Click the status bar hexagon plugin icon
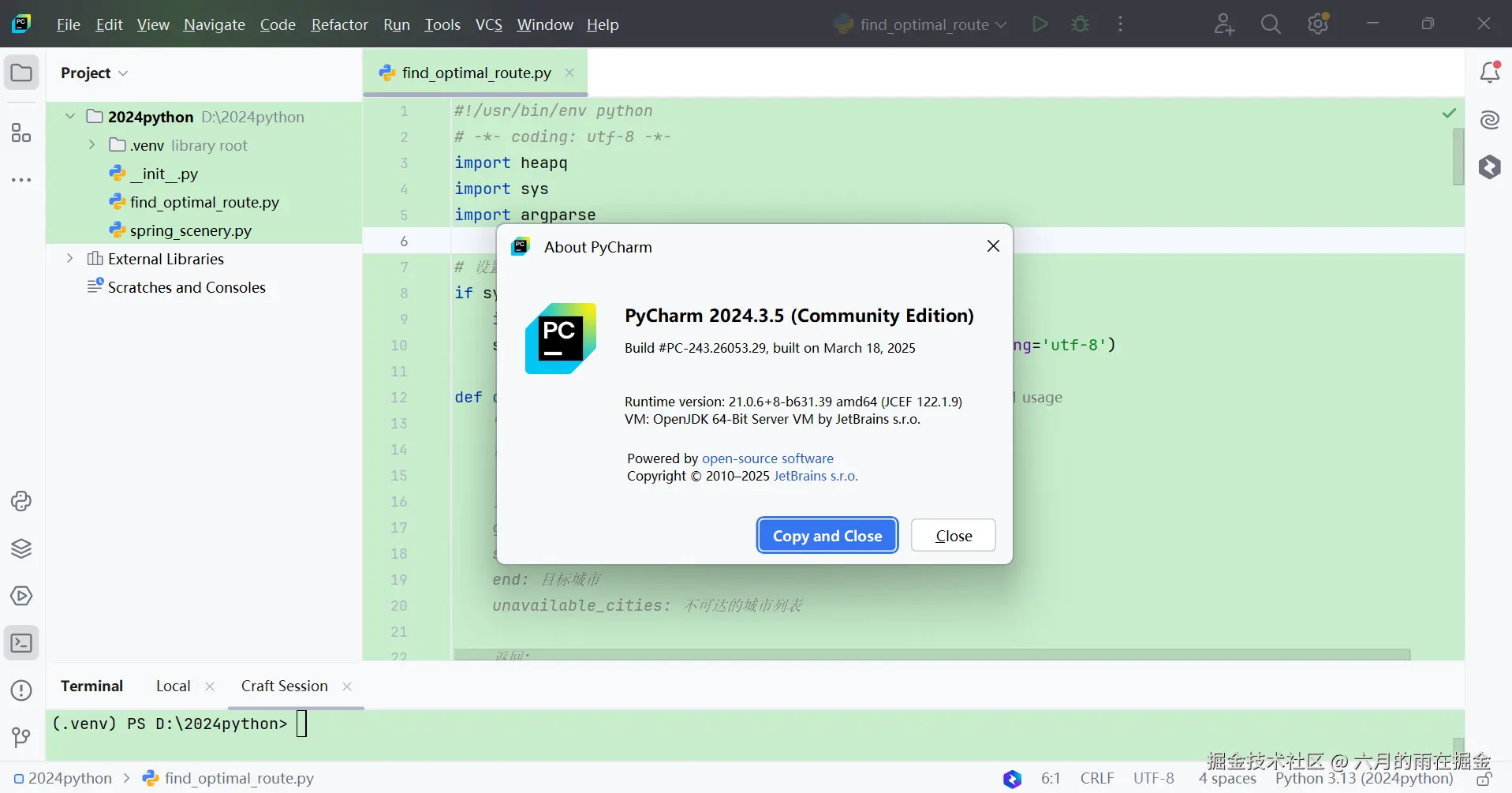 pos(1013,779)
